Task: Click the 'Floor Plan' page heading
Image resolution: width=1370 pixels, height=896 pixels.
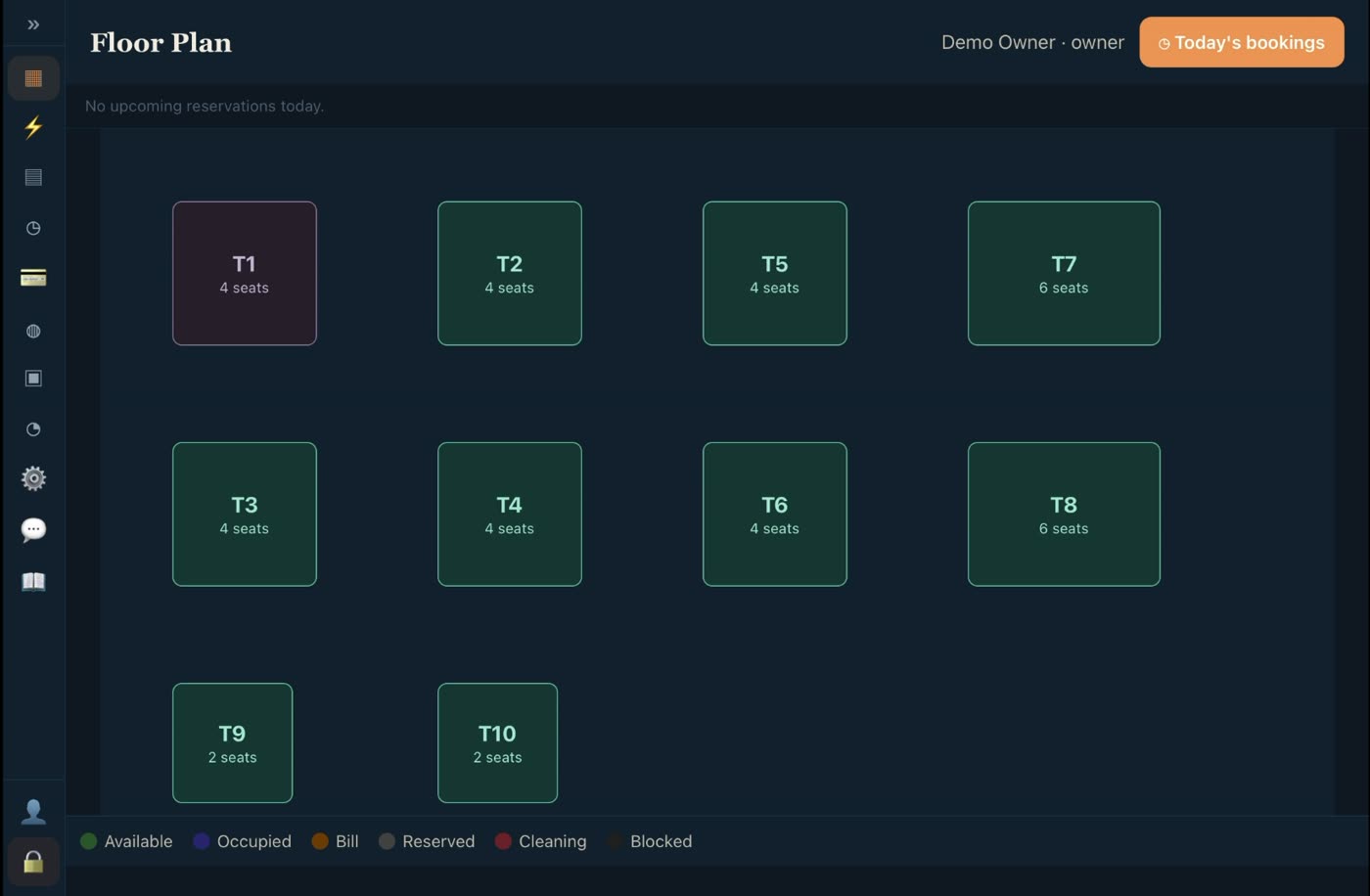Action: point(161,42)
